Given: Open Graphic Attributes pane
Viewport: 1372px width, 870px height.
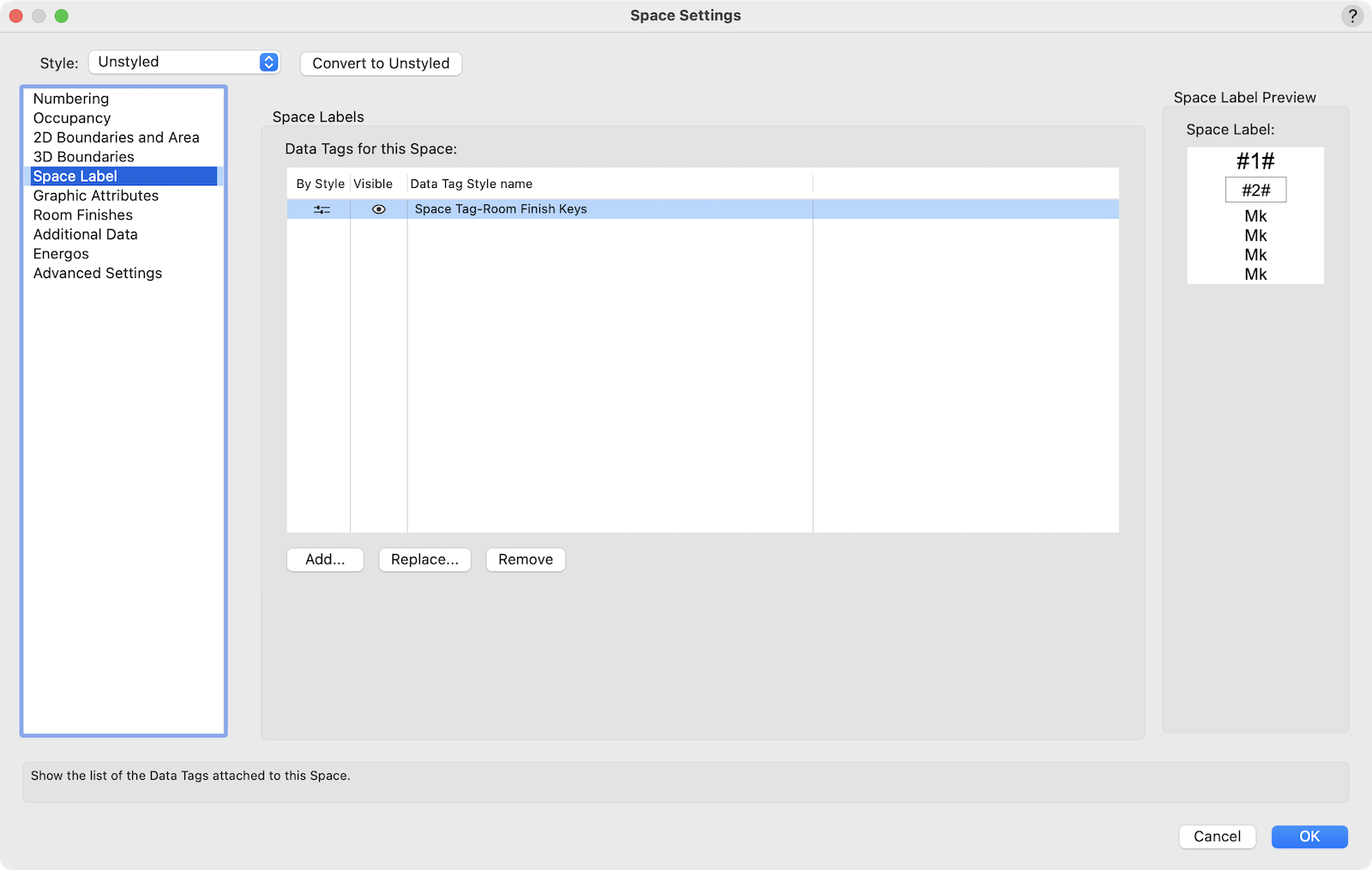Looking at the screenshot, I should point(96,196).
